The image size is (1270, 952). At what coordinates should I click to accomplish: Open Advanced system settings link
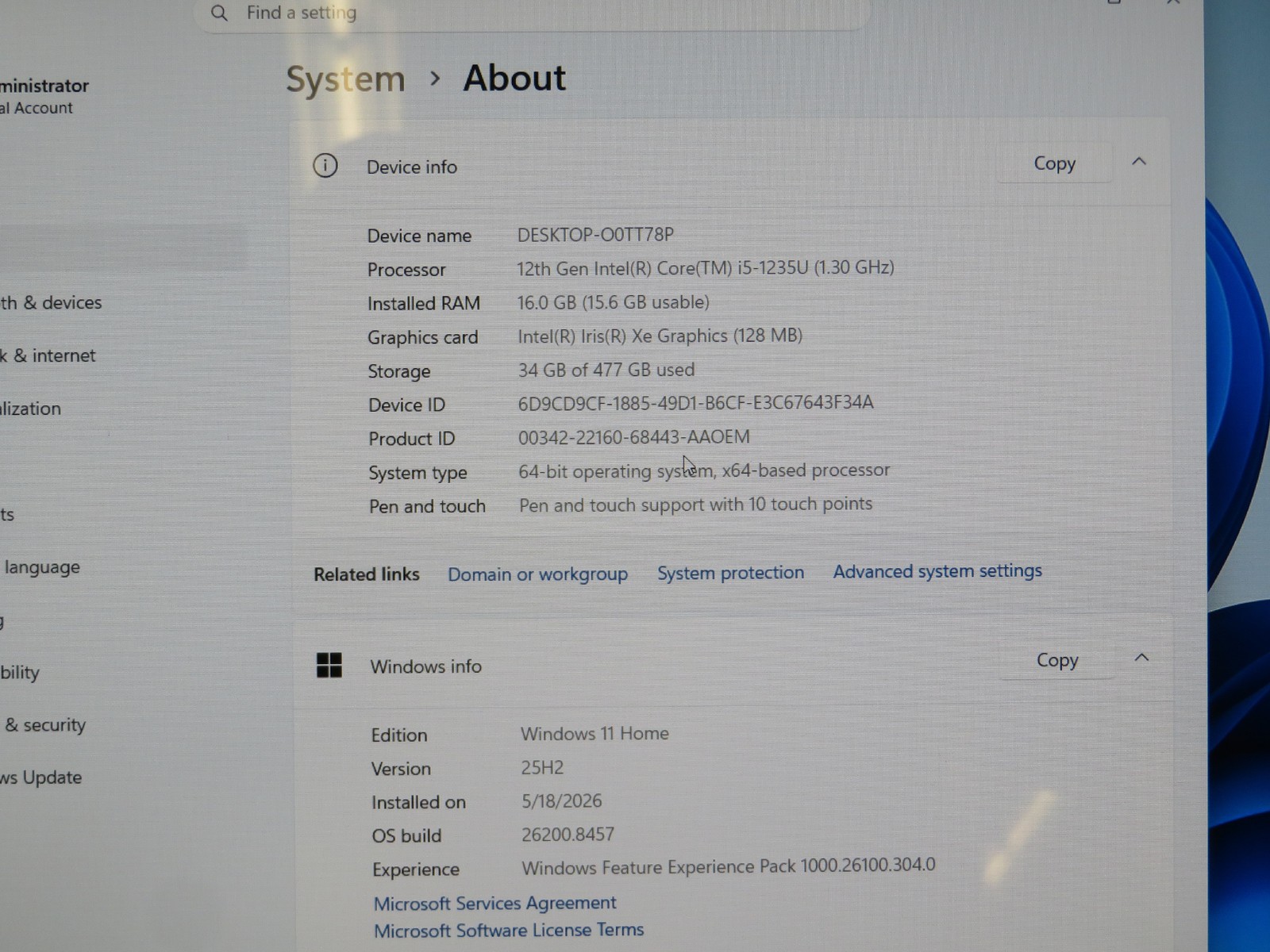click(x=937, y=570)
